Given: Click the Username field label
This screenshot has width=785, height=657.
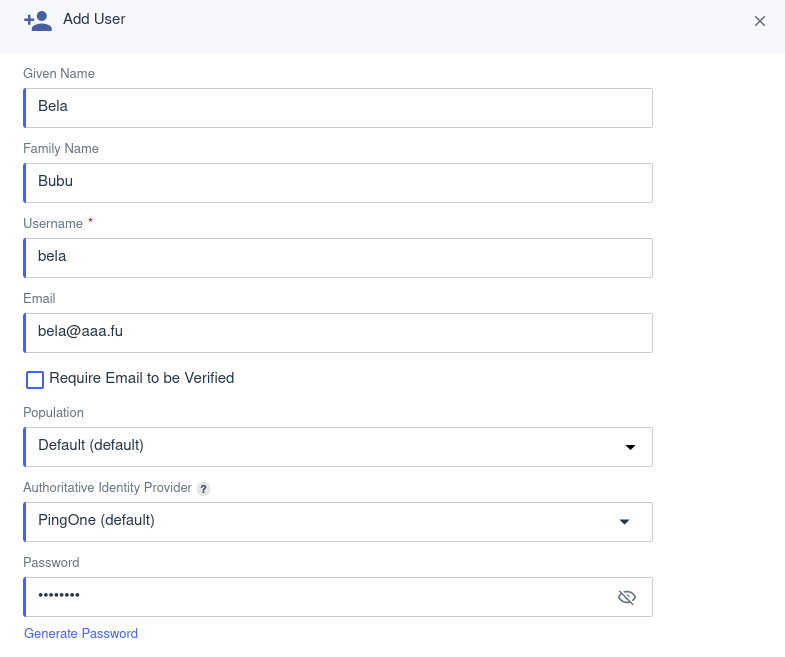Looking at the screenshot, I should [x=53, y=224].
